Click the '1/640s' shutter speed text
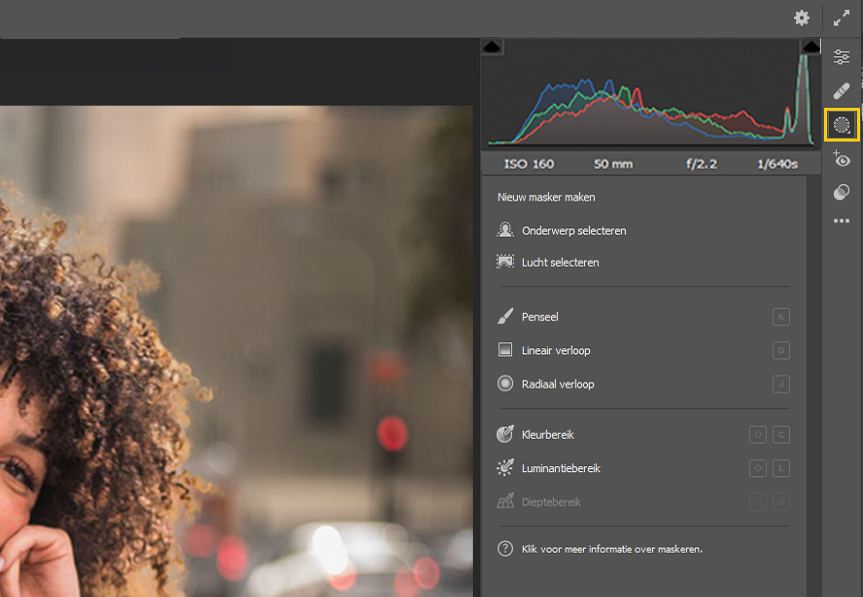The width and height of the screenshot is (863, 597). pos(777,164)
